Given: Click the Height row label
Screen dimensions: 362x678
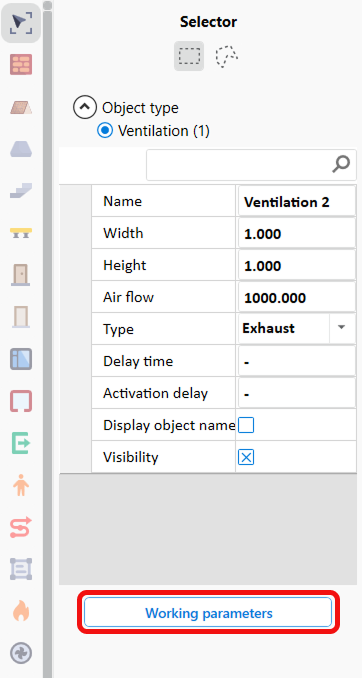Looking at the screenshot, I should (x=125, y=265).
